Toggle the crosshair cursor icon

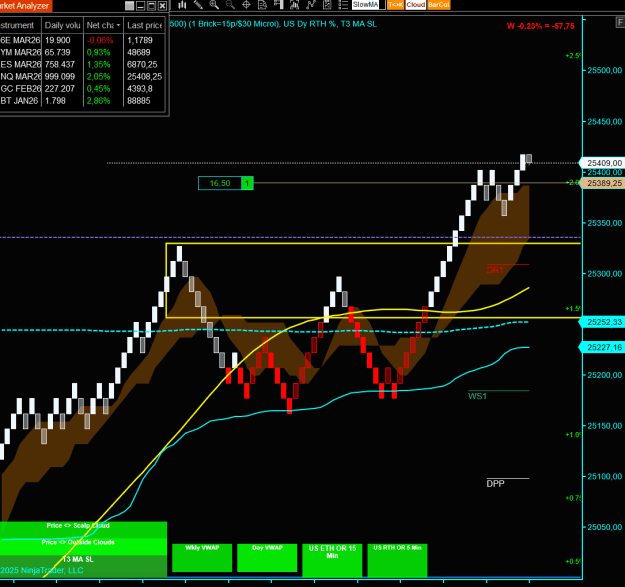[x=246, y=5]
